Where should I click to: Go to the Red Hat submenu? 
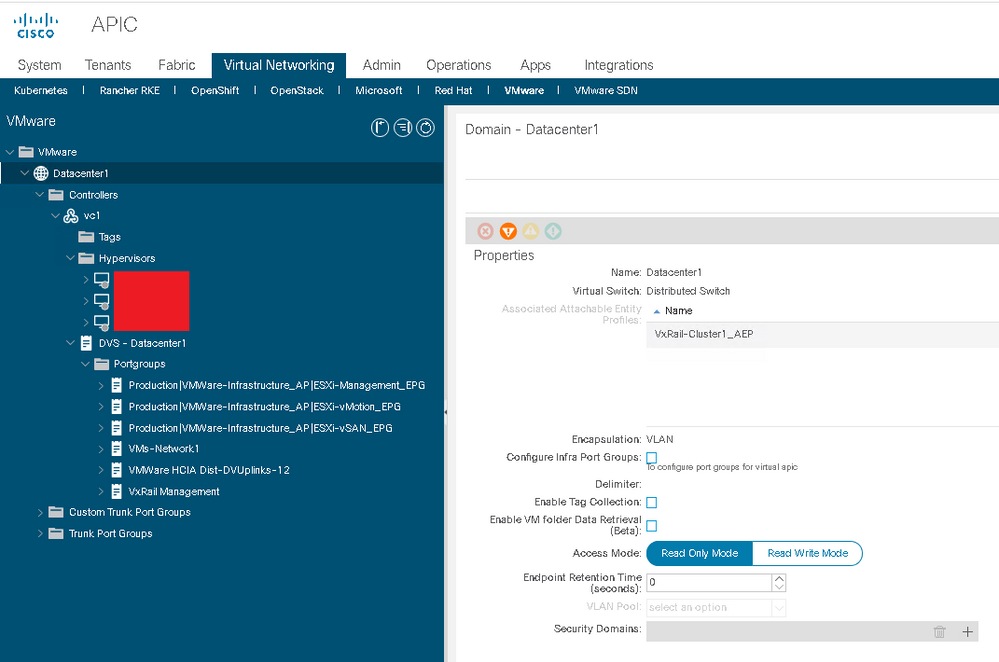[453, 90]
